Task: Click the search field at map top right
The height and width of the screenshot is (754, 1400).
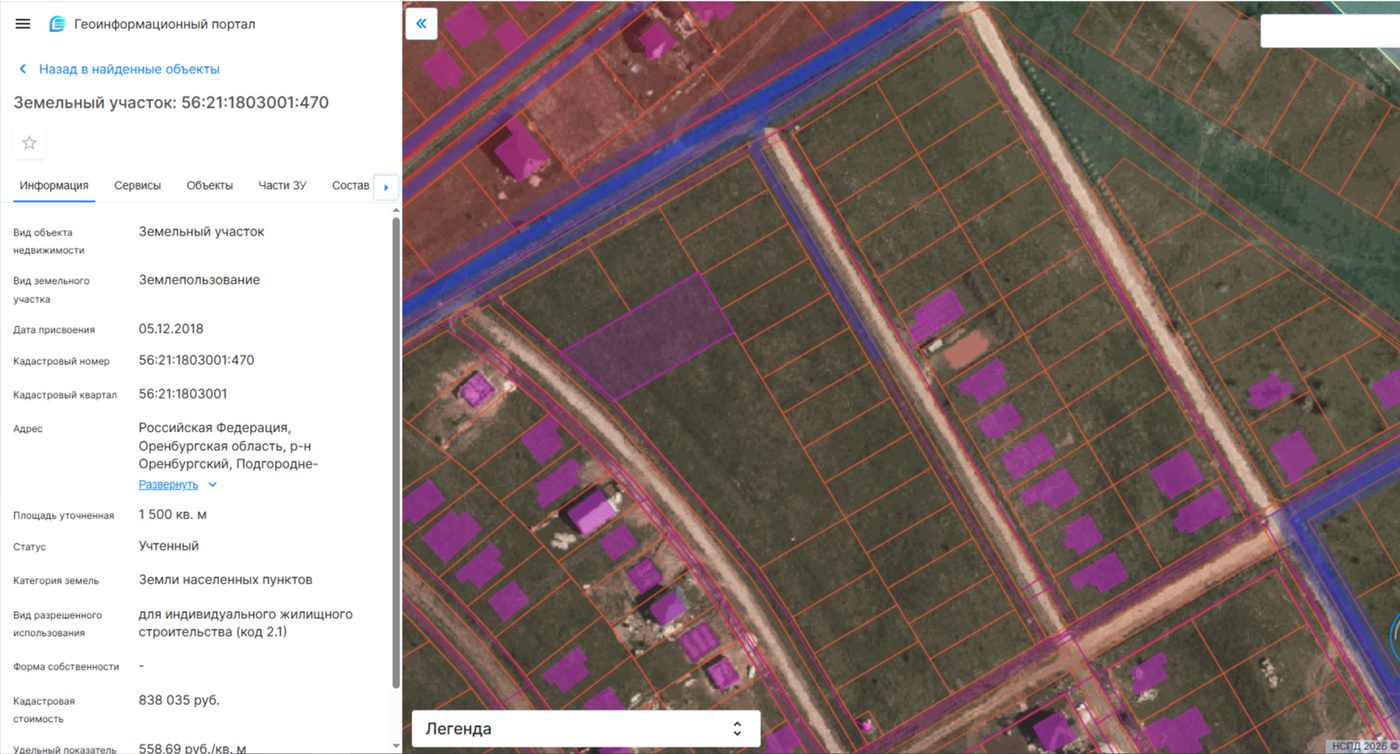Action: (x=1330, y=31)
